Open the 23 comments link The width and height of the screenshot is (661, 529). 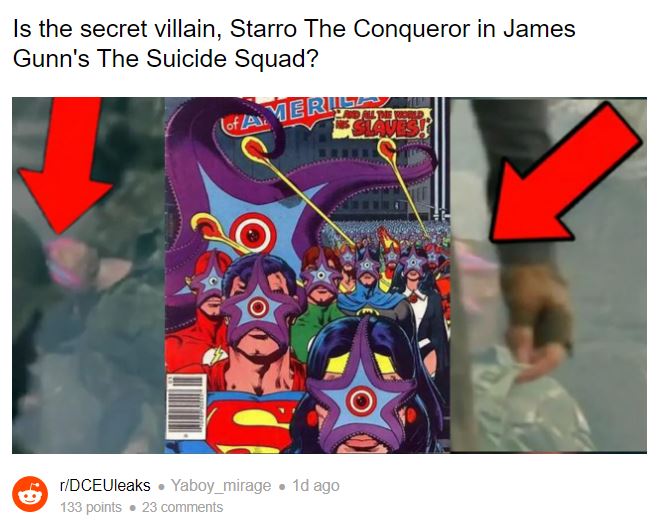[182, 507]
